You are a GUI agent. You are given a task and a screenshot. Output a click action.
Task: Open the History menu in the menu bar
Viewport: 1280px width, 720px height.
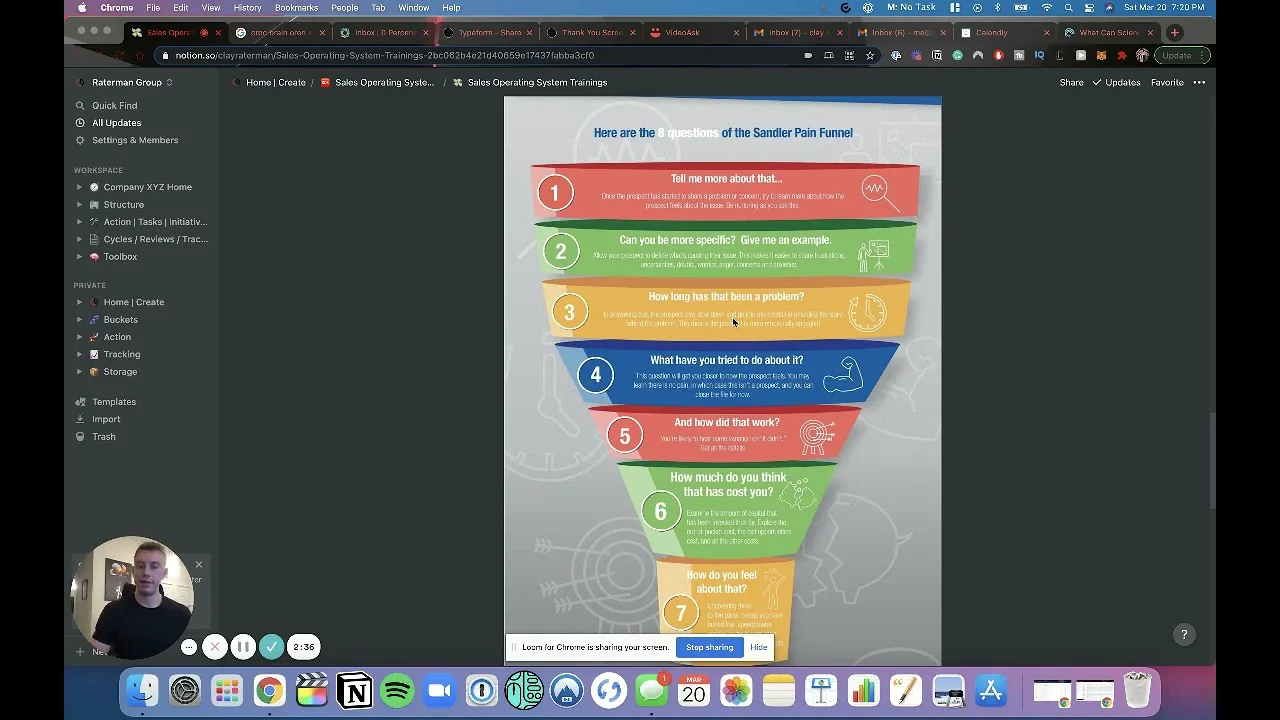click(x=247, y=8)
